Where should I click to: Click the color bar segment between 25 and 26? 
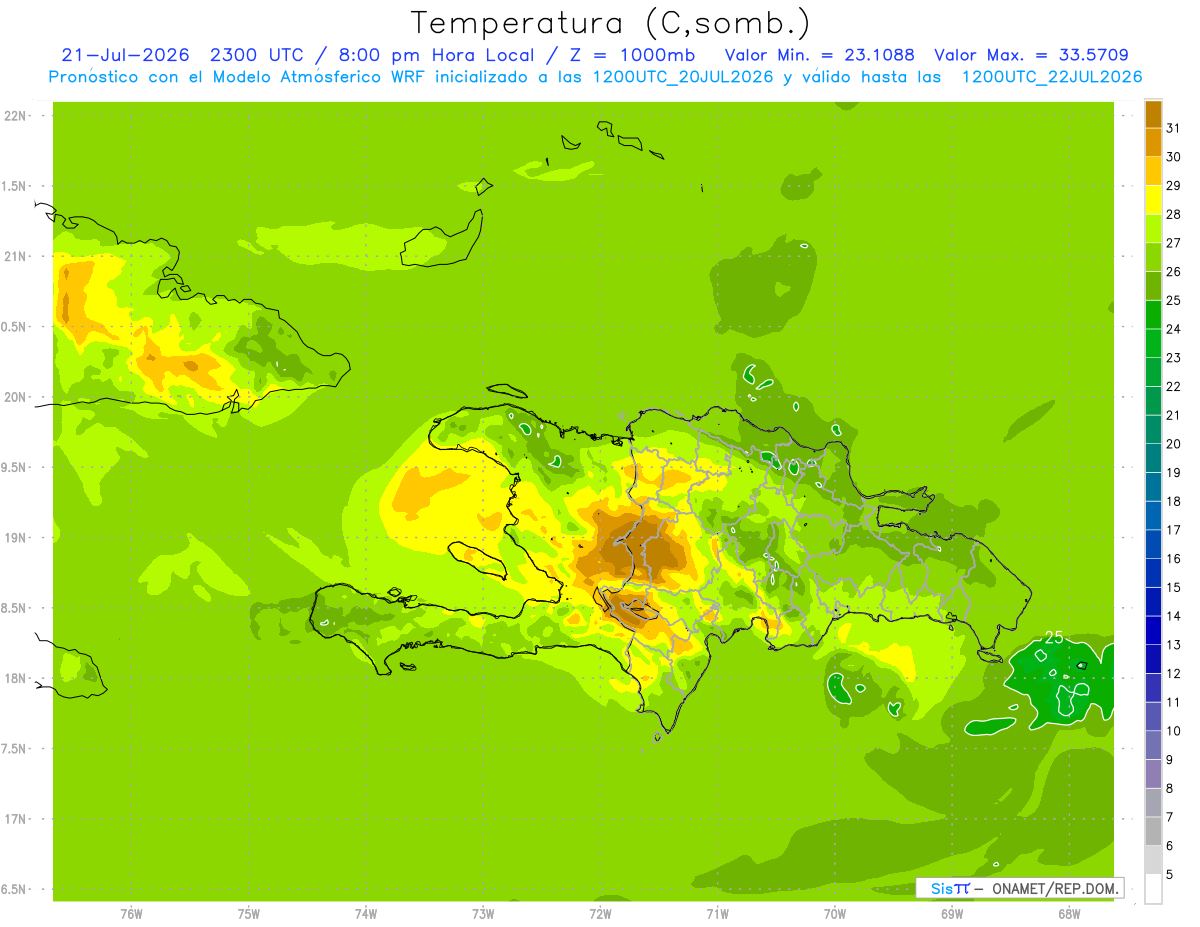click(1153, 286)
